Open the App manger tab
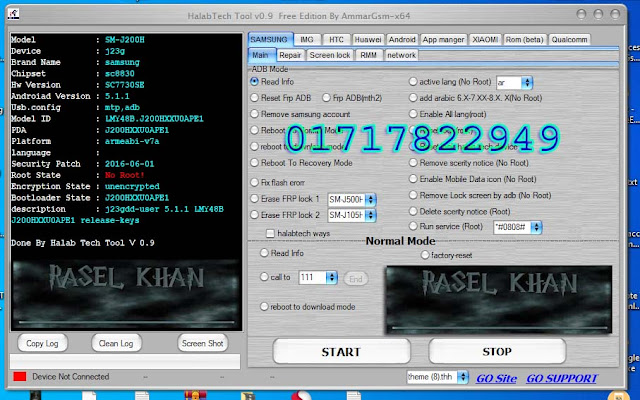 (x=443, y=40)
